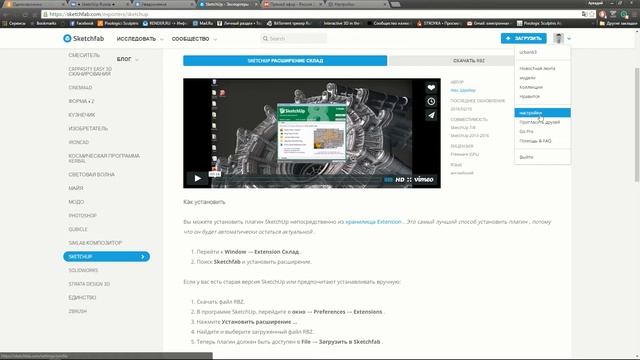
Task: Open the СООБЩЕСТВО dropdown menu
Action: tap(194, 39)
